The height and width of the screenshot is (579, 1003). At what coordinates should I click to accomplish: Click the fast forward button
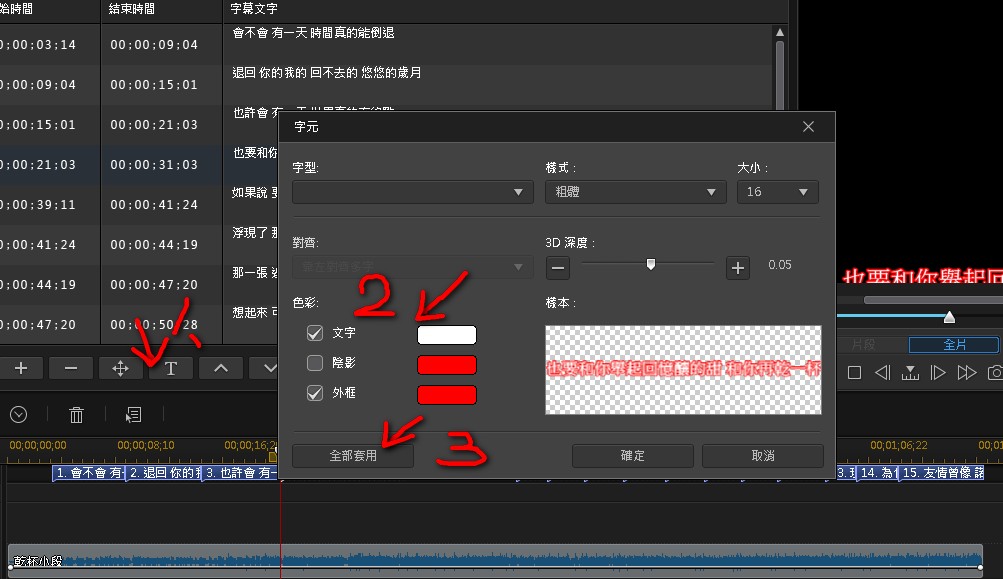coord(966,373)
